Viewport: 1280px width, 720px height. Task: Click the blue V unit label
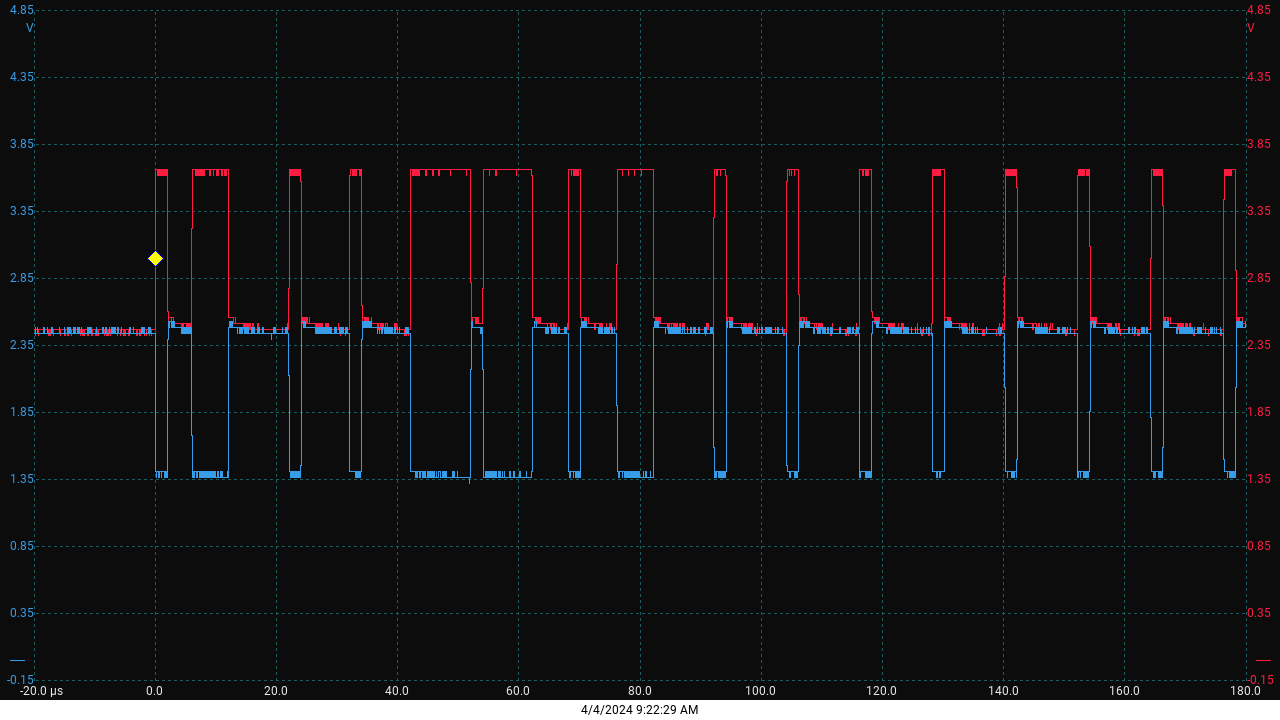tap(30, 28)
